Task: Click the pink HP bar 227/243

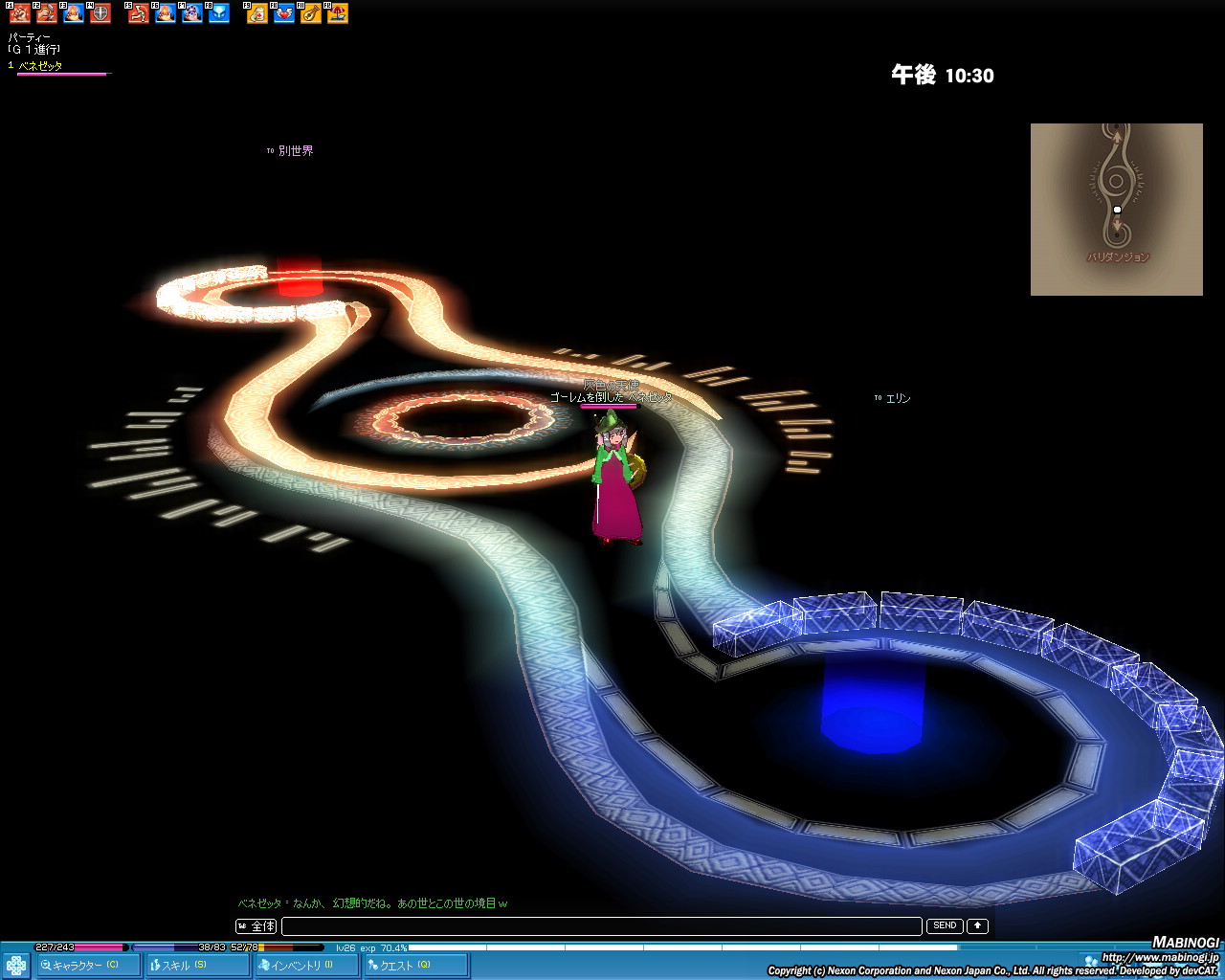Action: (x=80, y=947)
